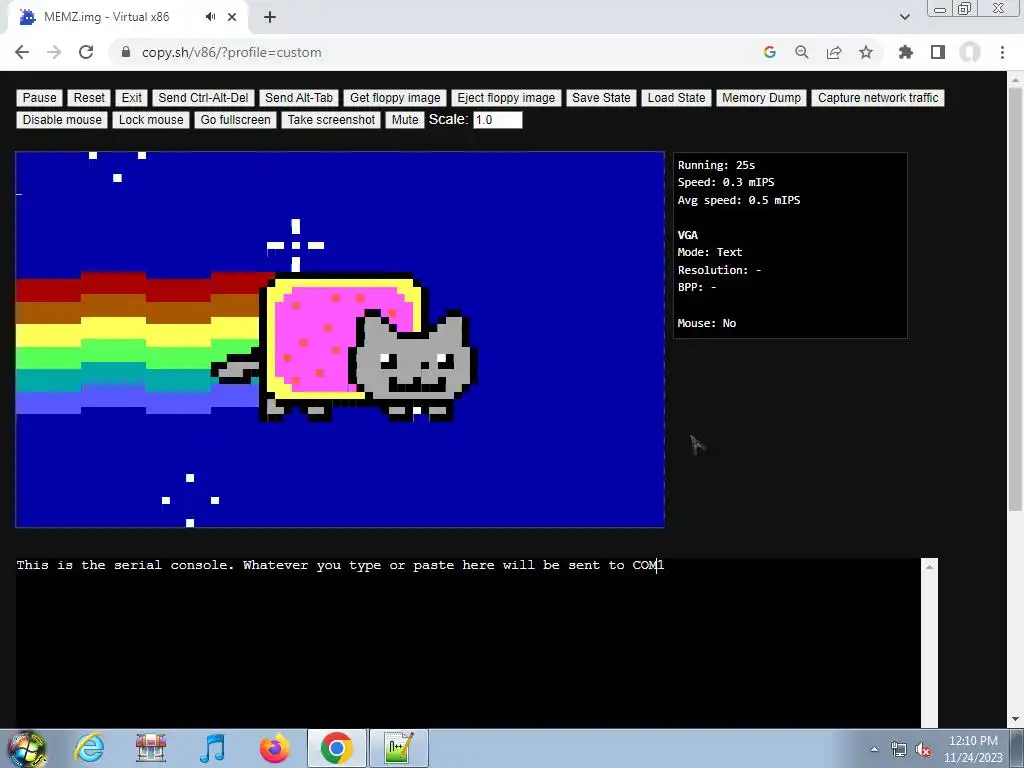Click the zoom magnifier icon in address bar
Image resolution: width=1024 pixels, height=768 pixels.
802,52
